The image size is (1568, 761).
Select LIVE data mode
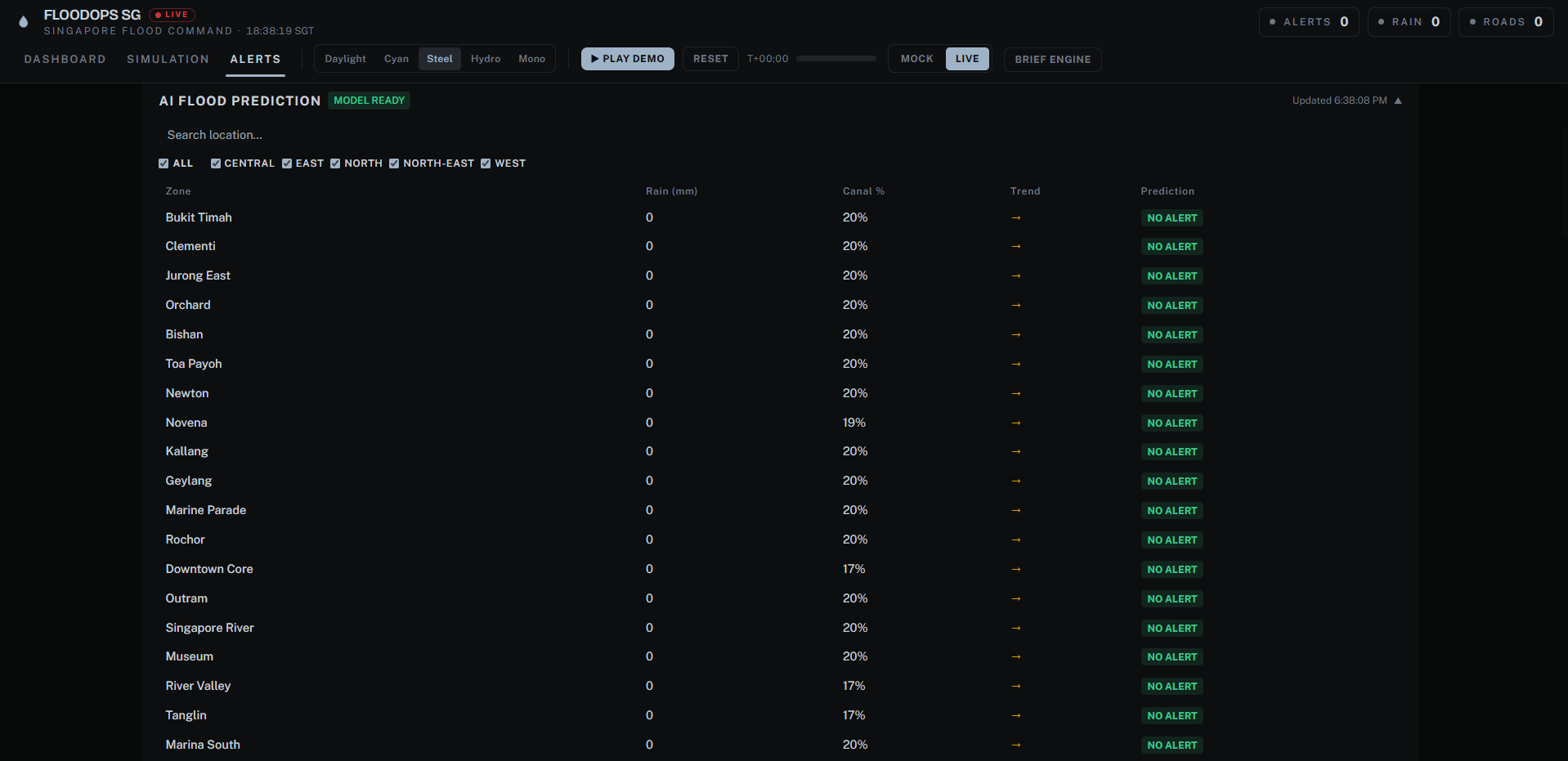[967, 59]
